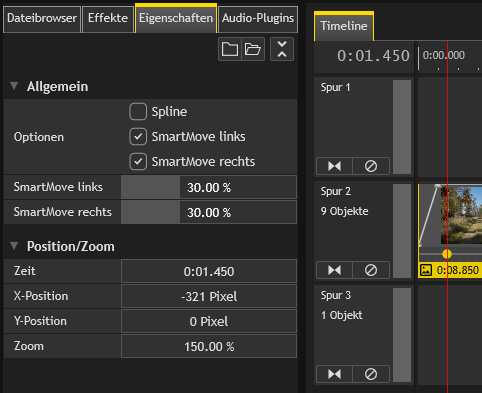Switch to the Dateibrowser tab

coord(42,18)
